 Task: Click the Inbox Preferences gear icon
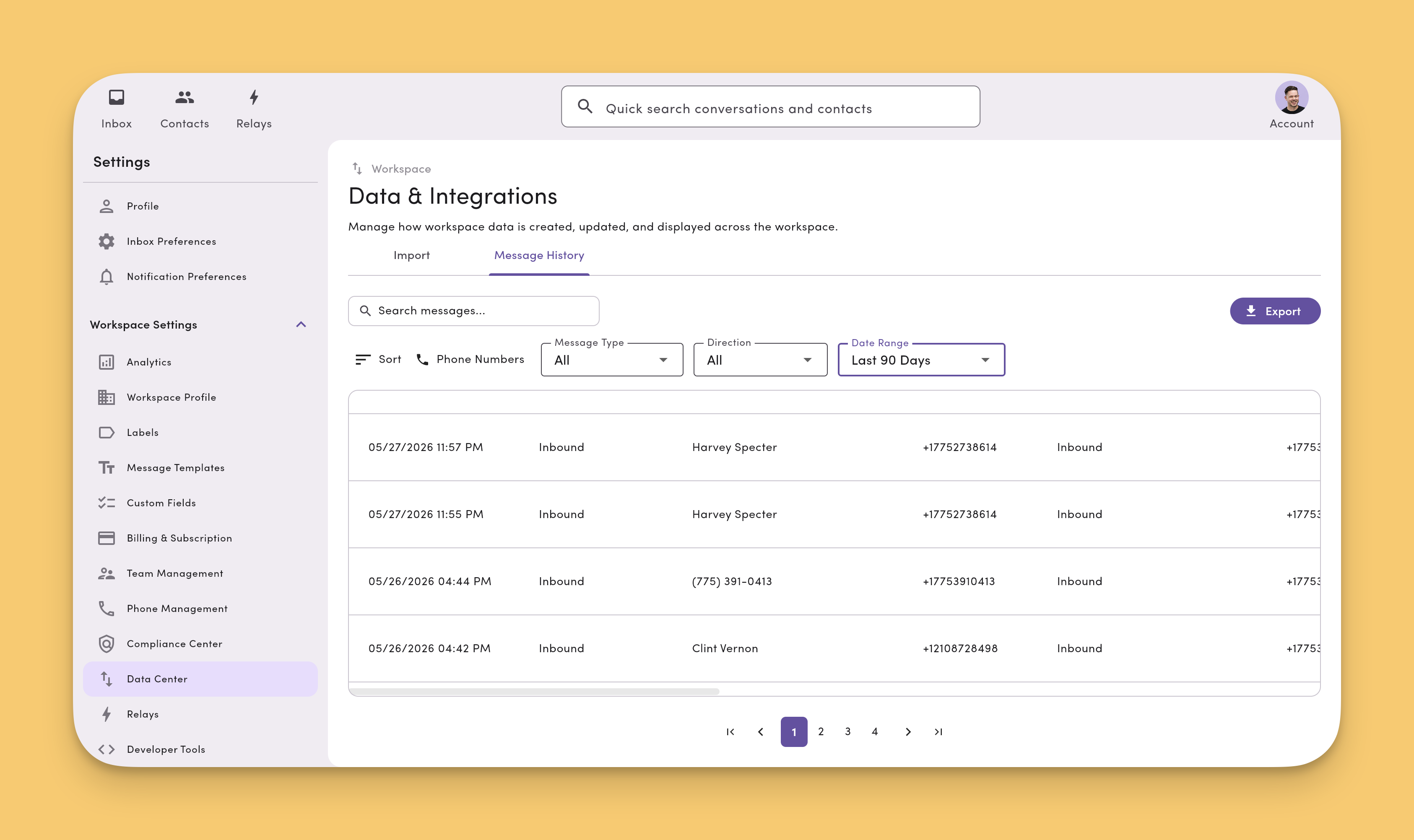pos(107,241)
